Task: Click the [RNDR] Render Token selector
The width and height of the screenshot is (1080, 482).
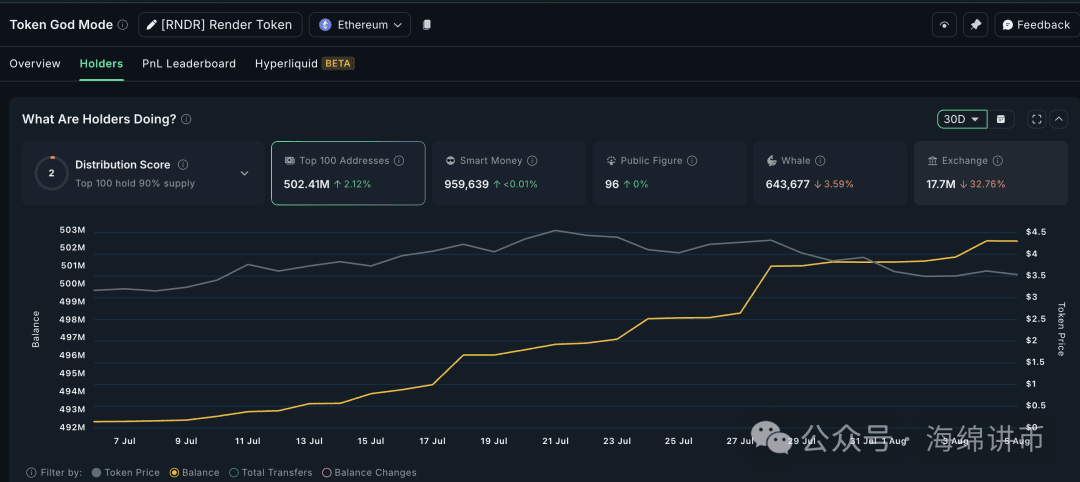Action: pos(220,25)
